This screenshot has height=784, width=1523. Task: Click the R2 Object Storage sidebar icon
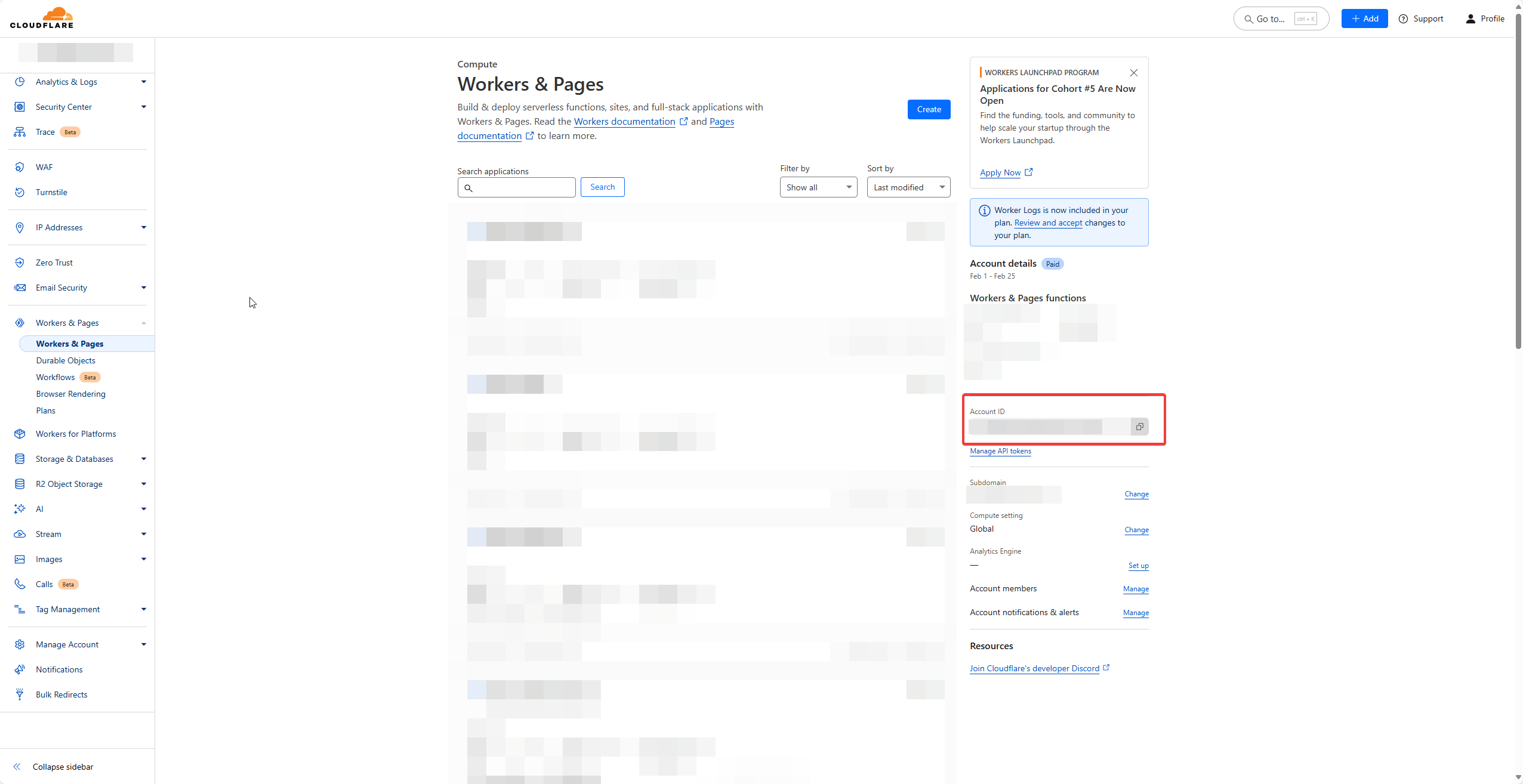(19, 484)
